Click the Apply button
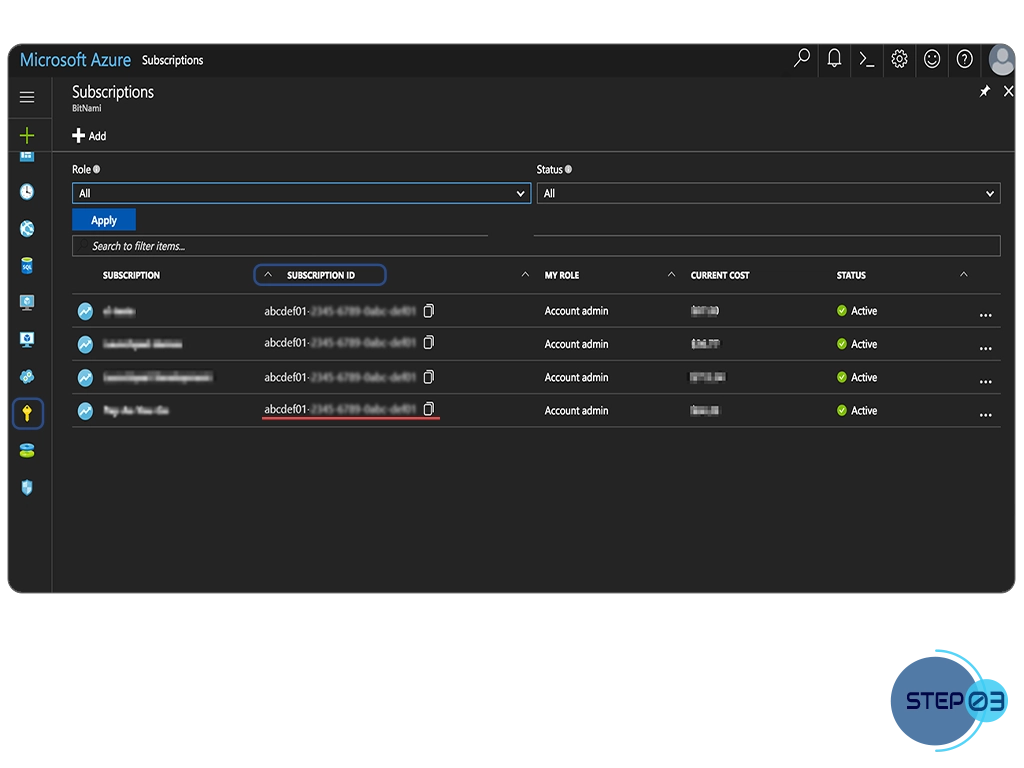 [104, 220]
